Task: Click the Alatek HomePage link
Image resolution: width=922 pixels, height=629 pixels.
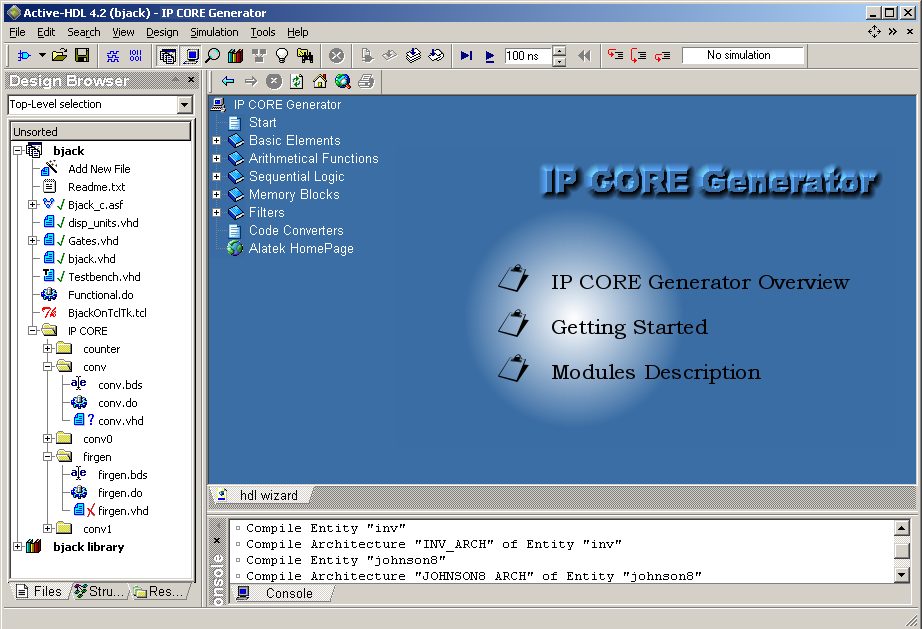Action: 301,249
